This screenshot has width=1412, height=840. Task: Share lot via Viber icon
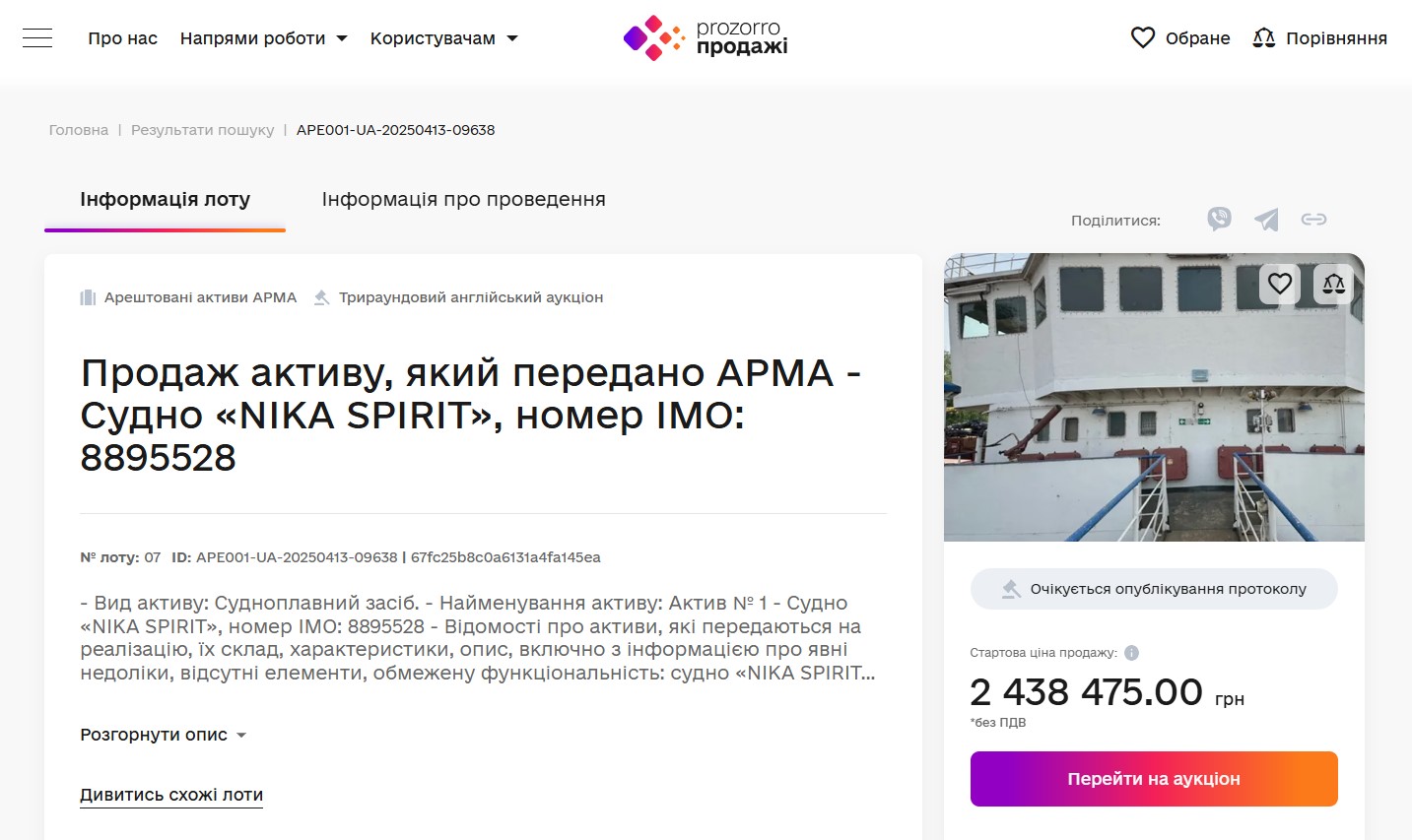point(1219,219)
